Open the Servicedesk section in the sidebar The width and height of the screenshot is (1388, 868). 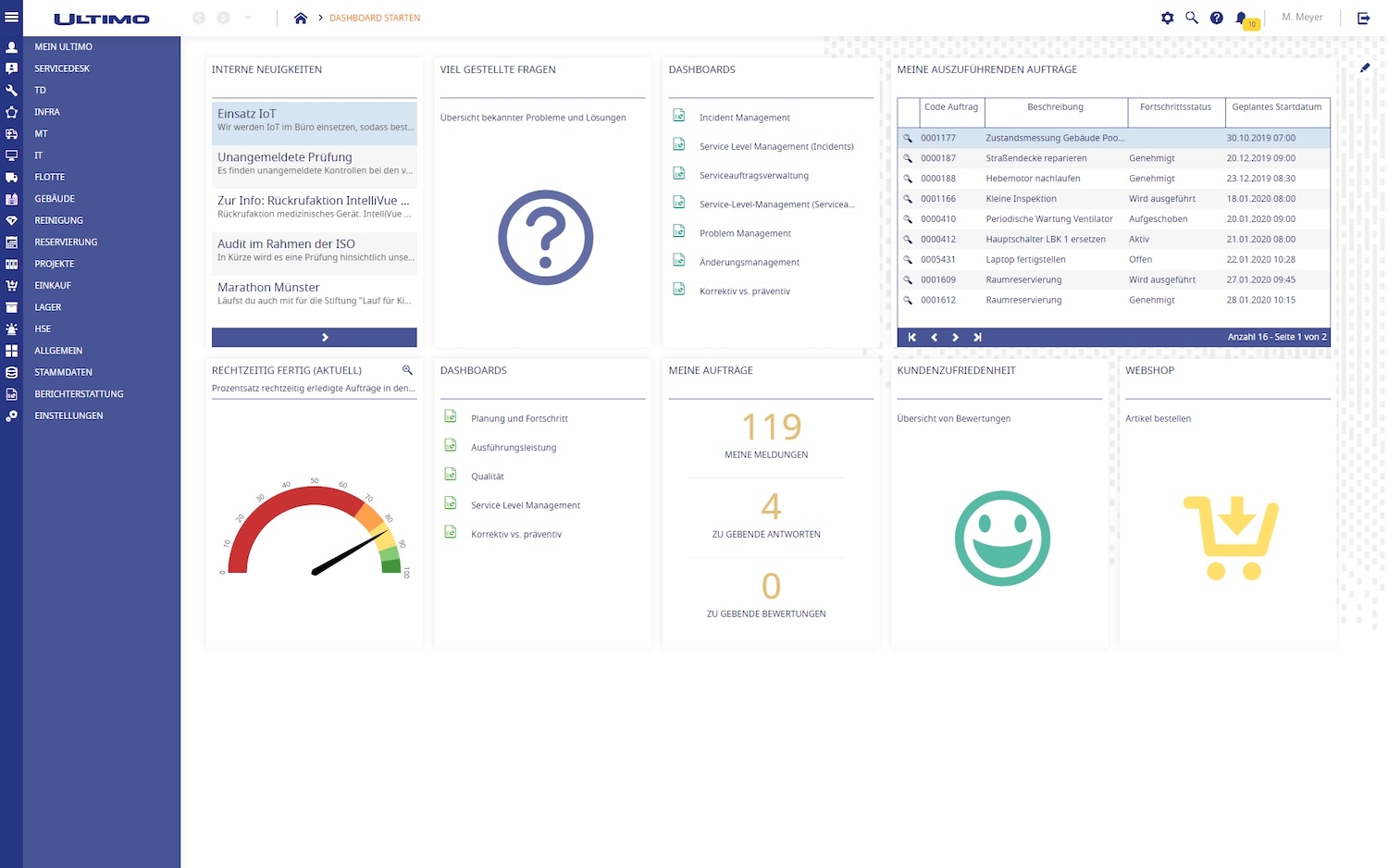pos(61,68)
